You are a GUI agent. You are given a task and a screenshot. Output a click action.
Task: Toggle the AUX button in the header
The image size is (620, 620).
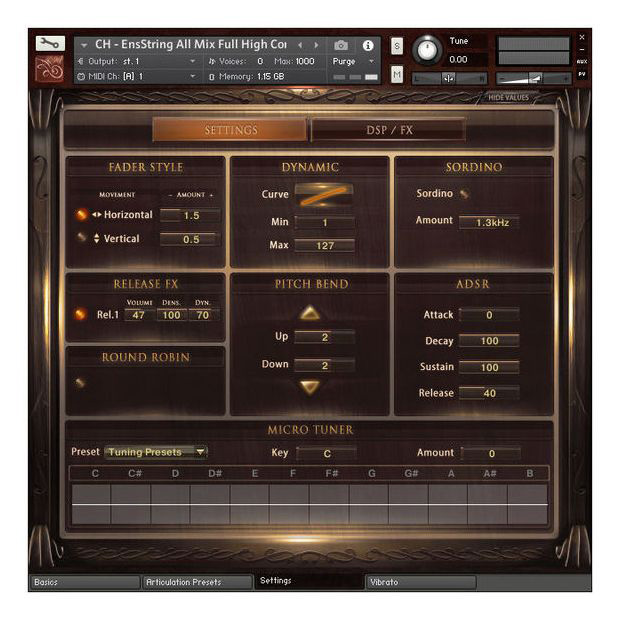pyautogui.click(x=582, y=62)
